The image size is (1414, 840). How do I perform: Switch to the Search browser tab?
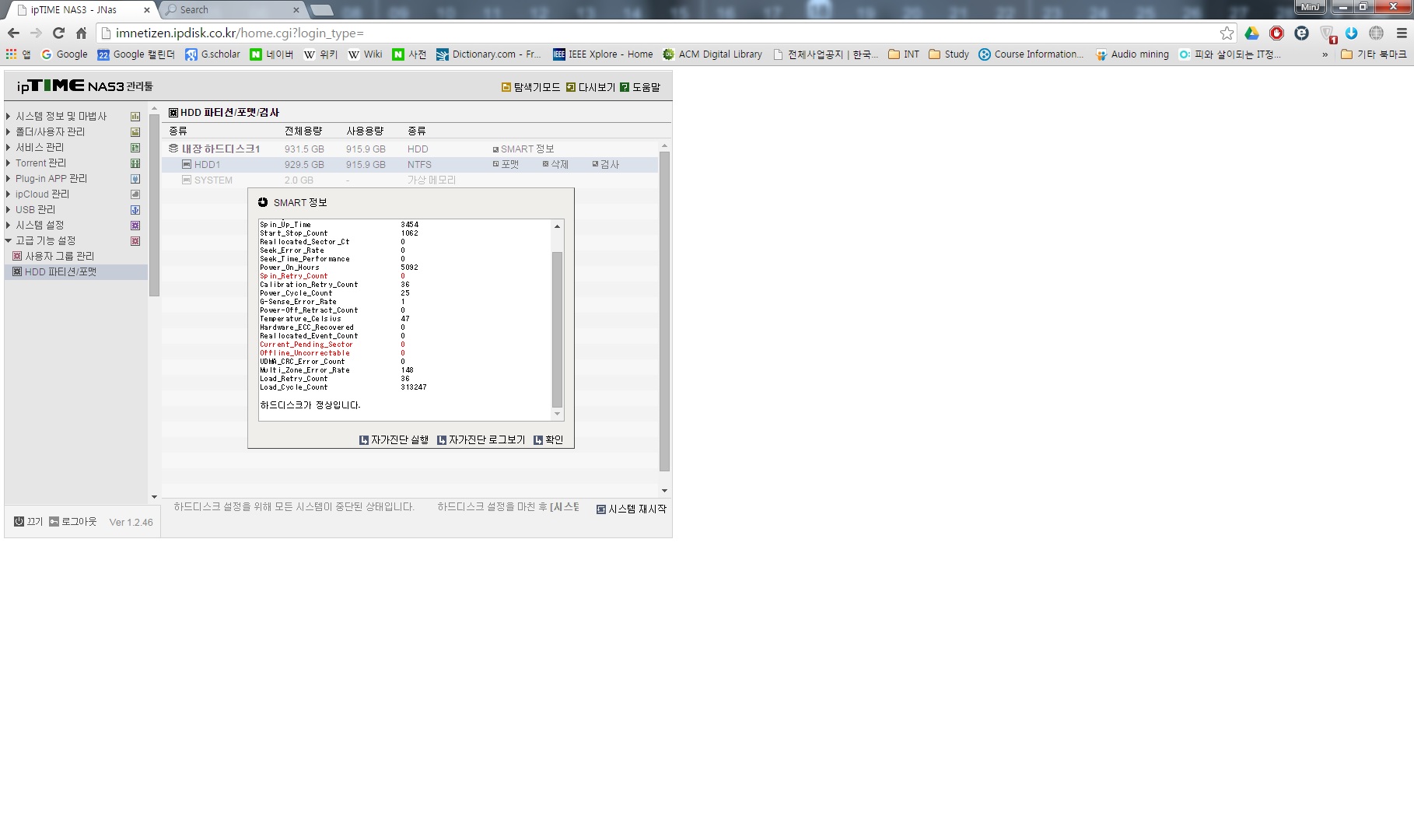[x=231, y=10]
